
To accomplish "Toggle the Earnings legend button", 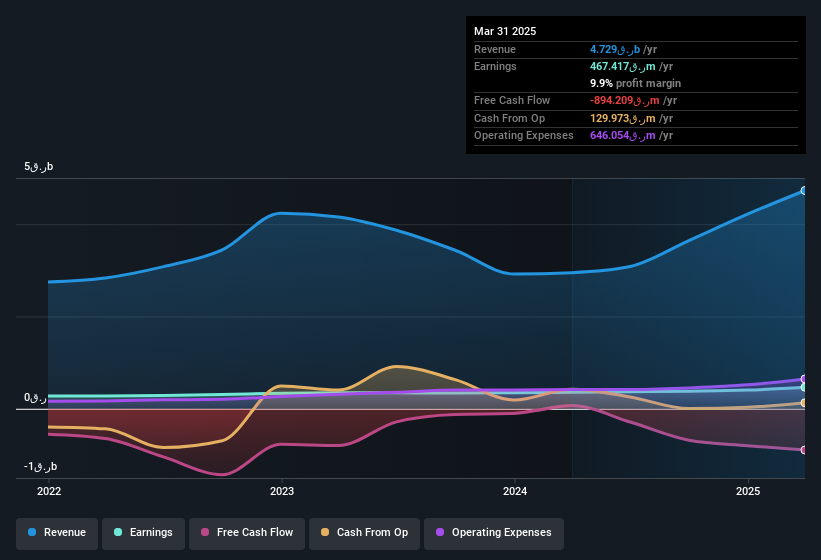I will click(143, 533).
